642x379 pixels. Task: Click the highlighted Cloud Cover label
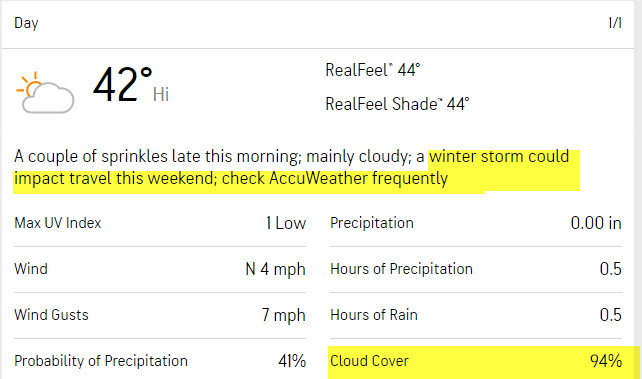coord(369,361)
